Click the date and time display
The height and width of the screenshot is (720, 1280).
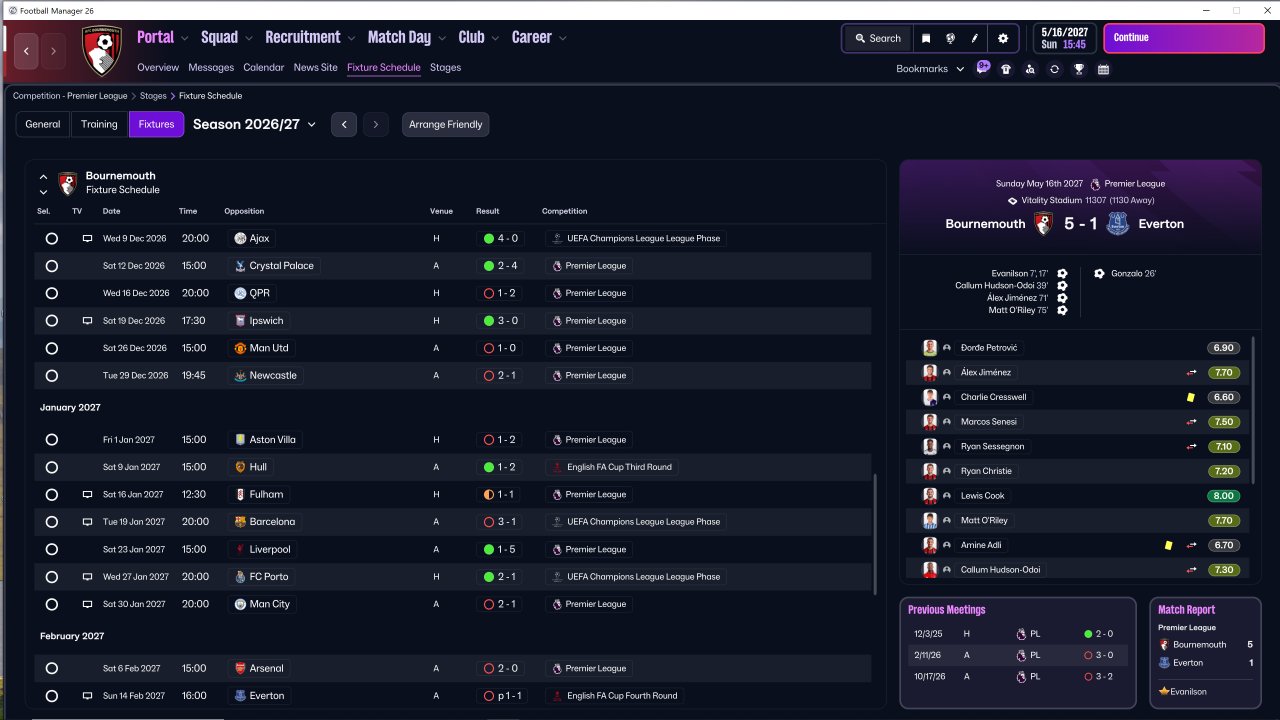[1064, 38]
